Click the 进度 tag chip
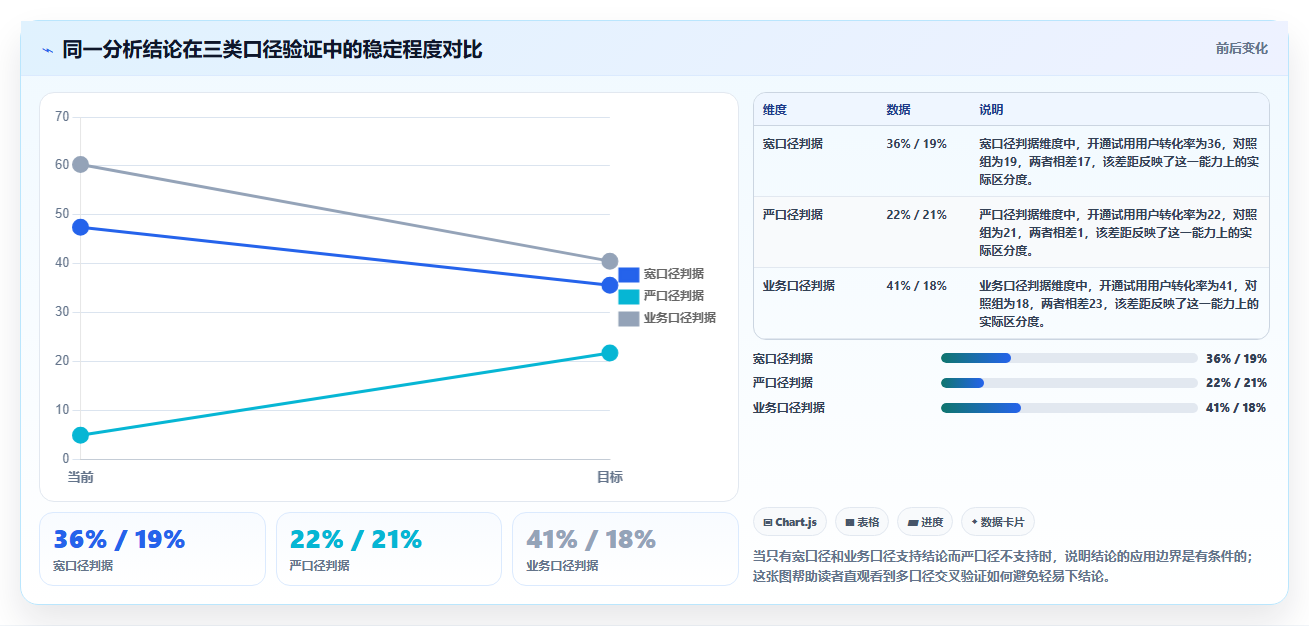1309x626 pixels. click(925, 522)
